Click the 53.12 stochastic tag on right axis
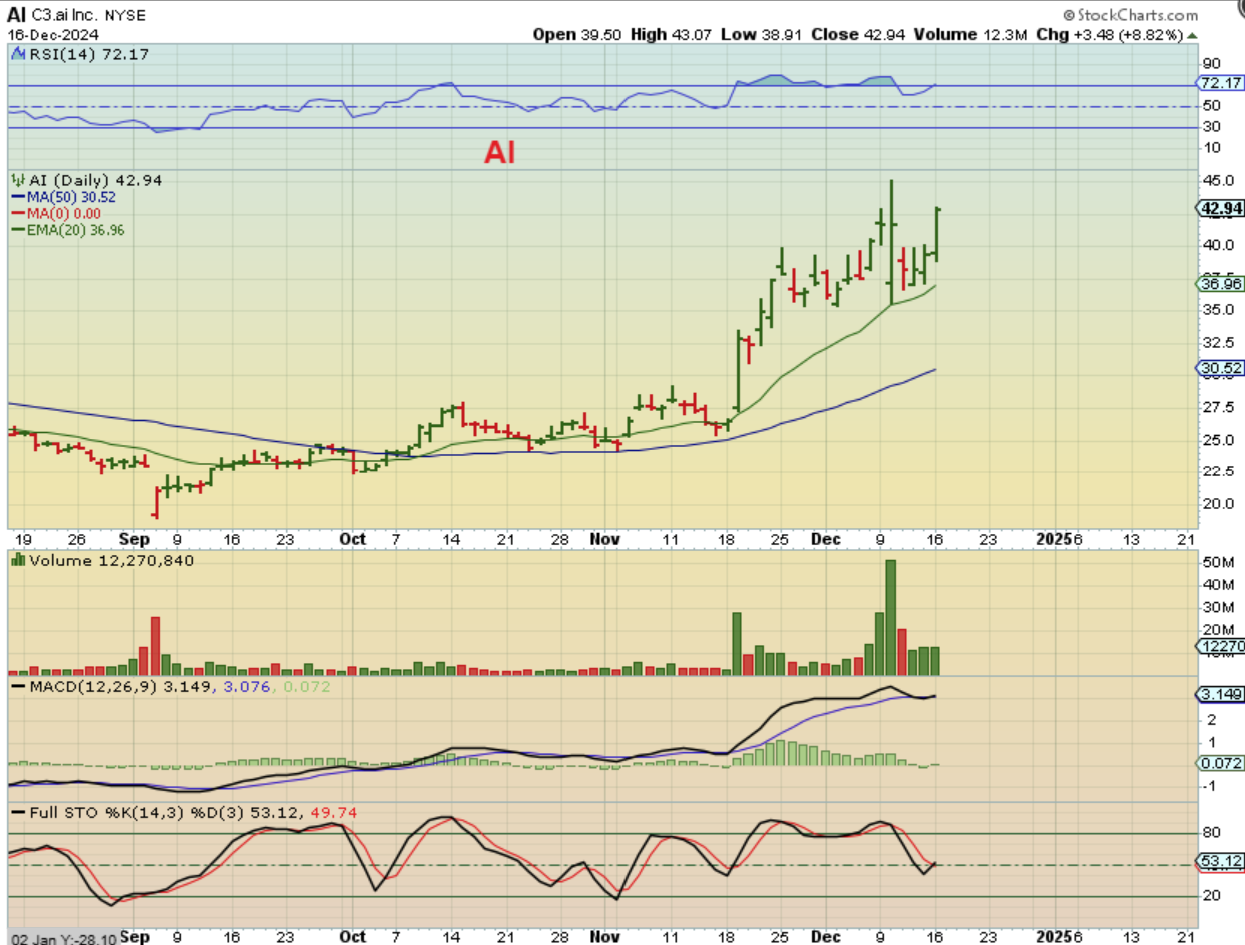This screenshot has height=945, width=1245. (1220, 860)
